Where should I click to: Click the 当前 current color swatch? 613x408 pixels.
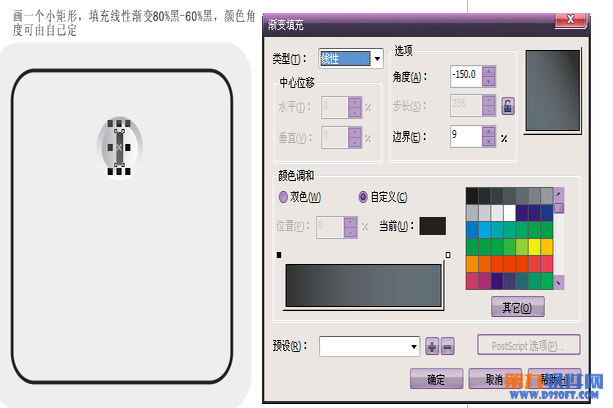[x=432, y=226]
